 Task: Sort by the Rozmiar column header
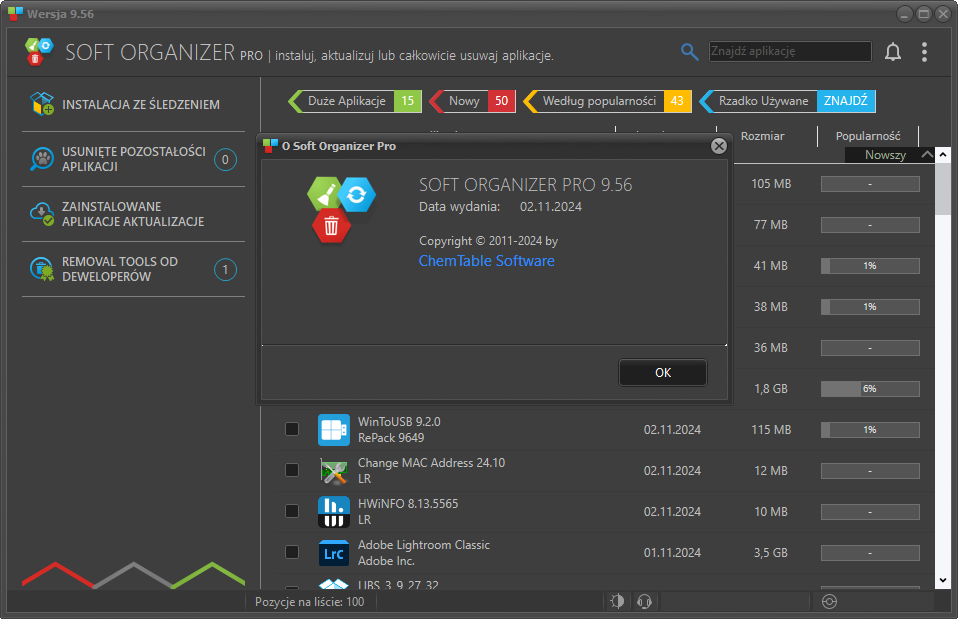click(x=762, y=136)
